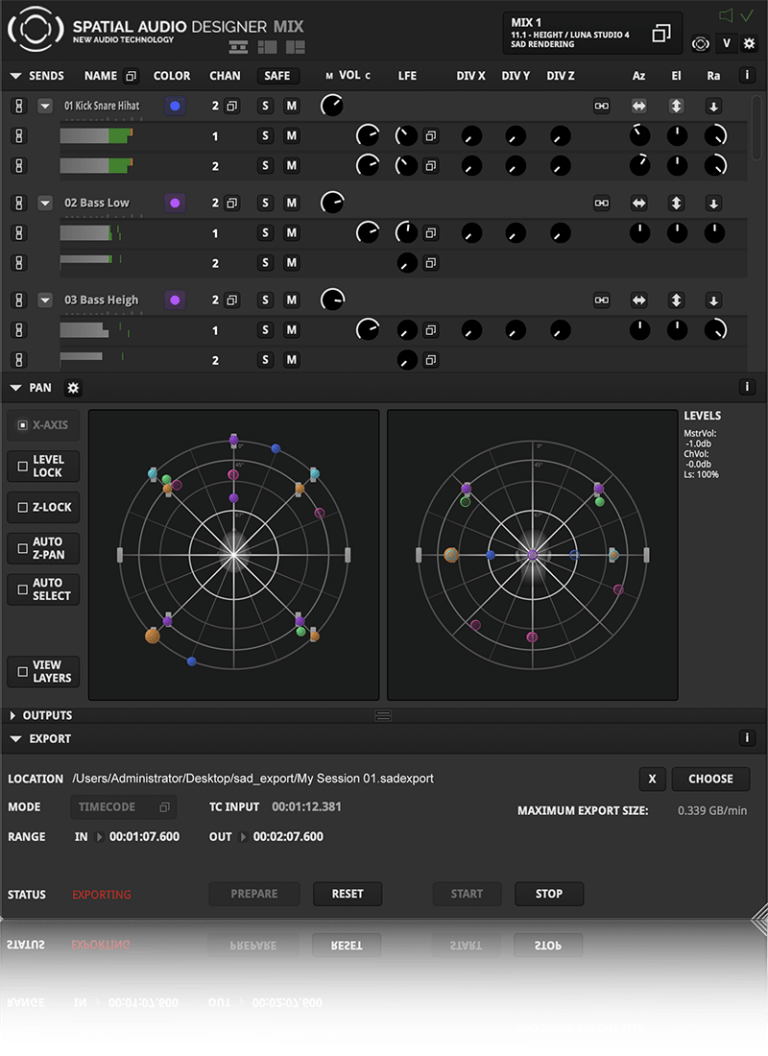The width and height of the screenshot is (768, 1056).
Task: Open the MIX 1 window duplicate icon
Action: click(662, 33)
